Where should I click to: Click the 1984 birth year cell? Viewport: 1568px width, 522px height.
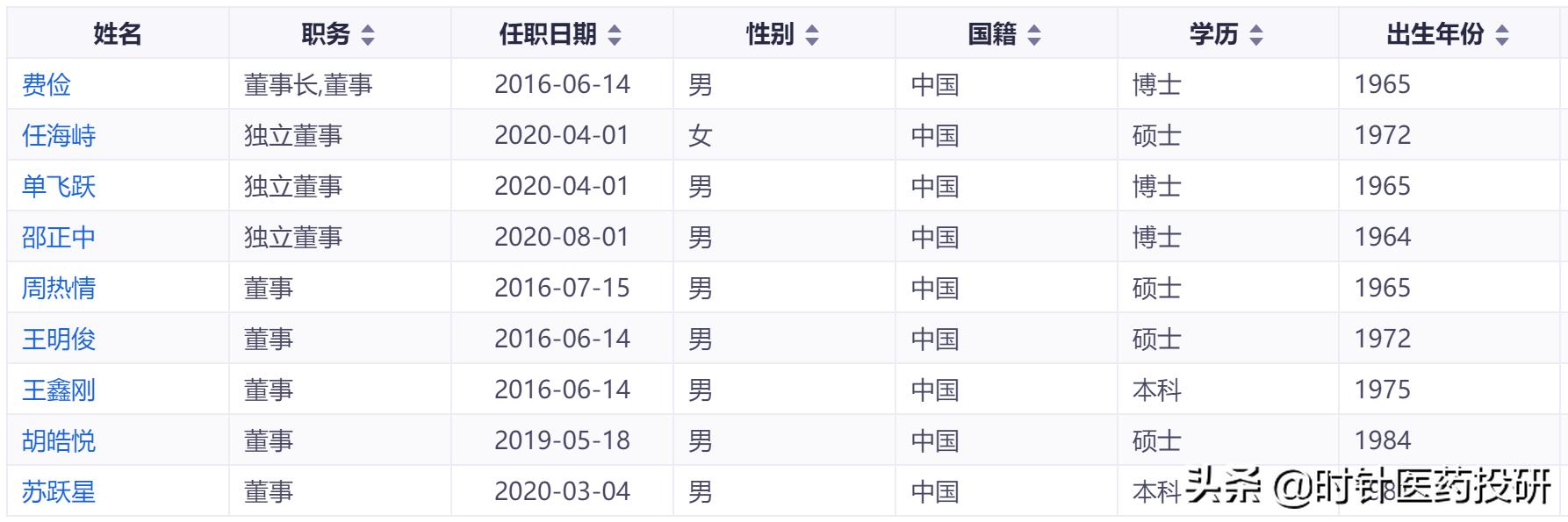(1382, 441)
